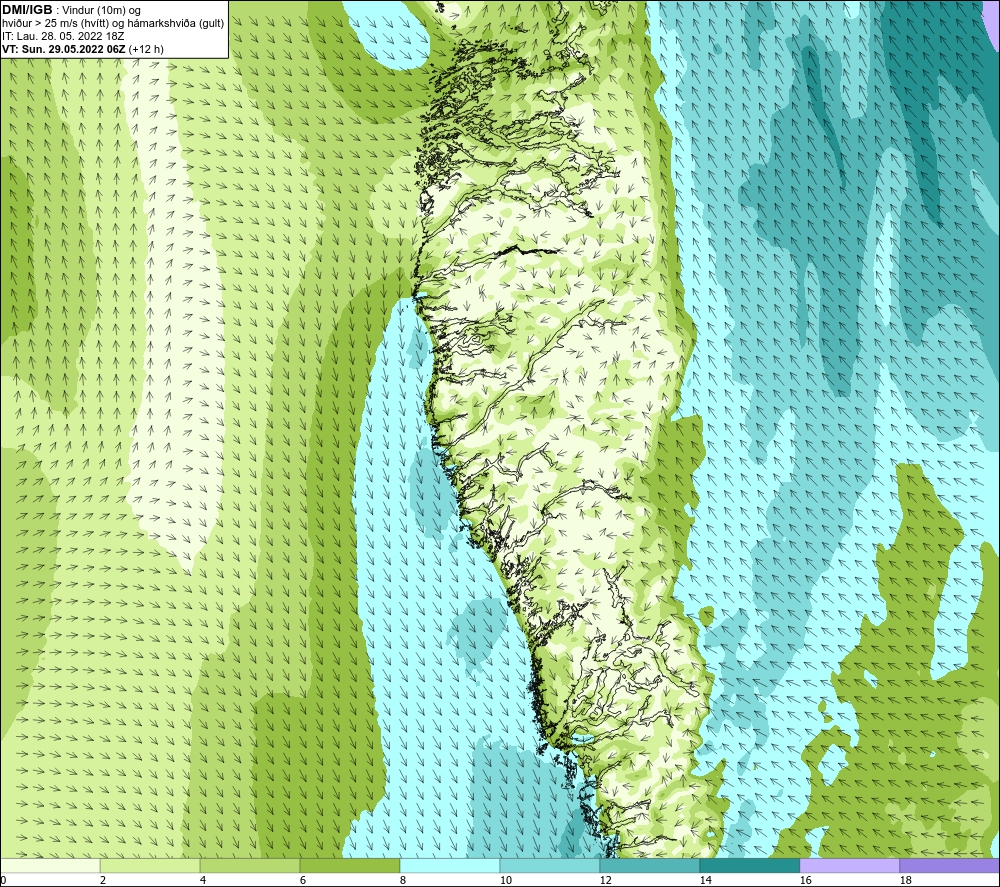Click the 'IT: Lau. 28. 05. 2022 18Z' line

(63, 36)
